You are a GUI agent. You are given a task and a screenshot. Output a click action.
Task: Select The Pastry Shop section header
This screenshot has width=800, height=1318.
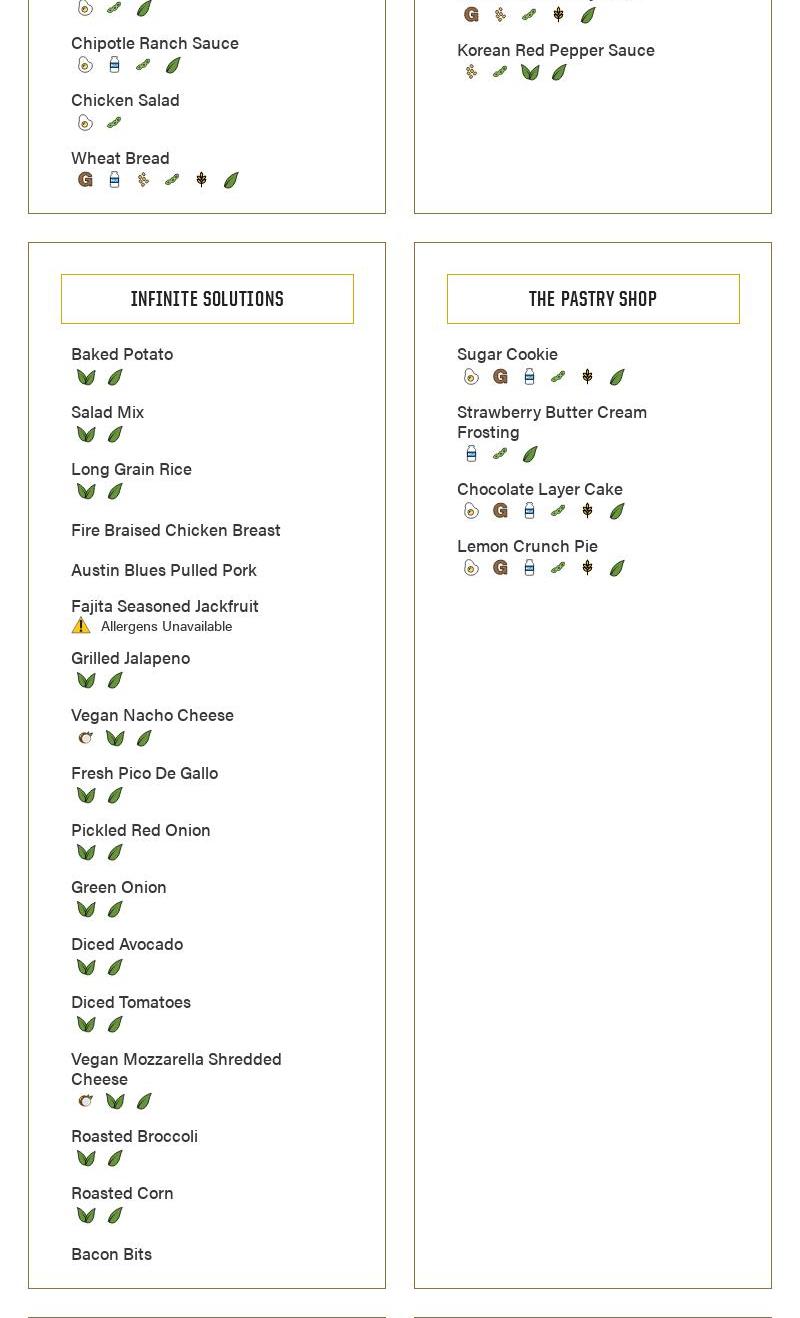pyautogui.click(x=593, y=299)
